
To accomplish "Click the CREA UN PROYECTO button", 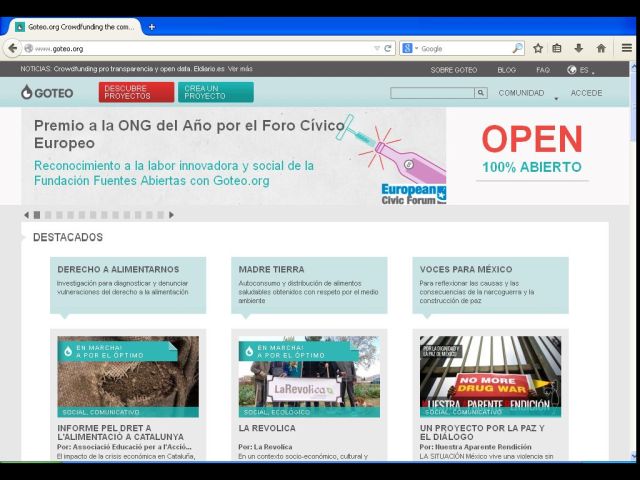I will 216,92.
